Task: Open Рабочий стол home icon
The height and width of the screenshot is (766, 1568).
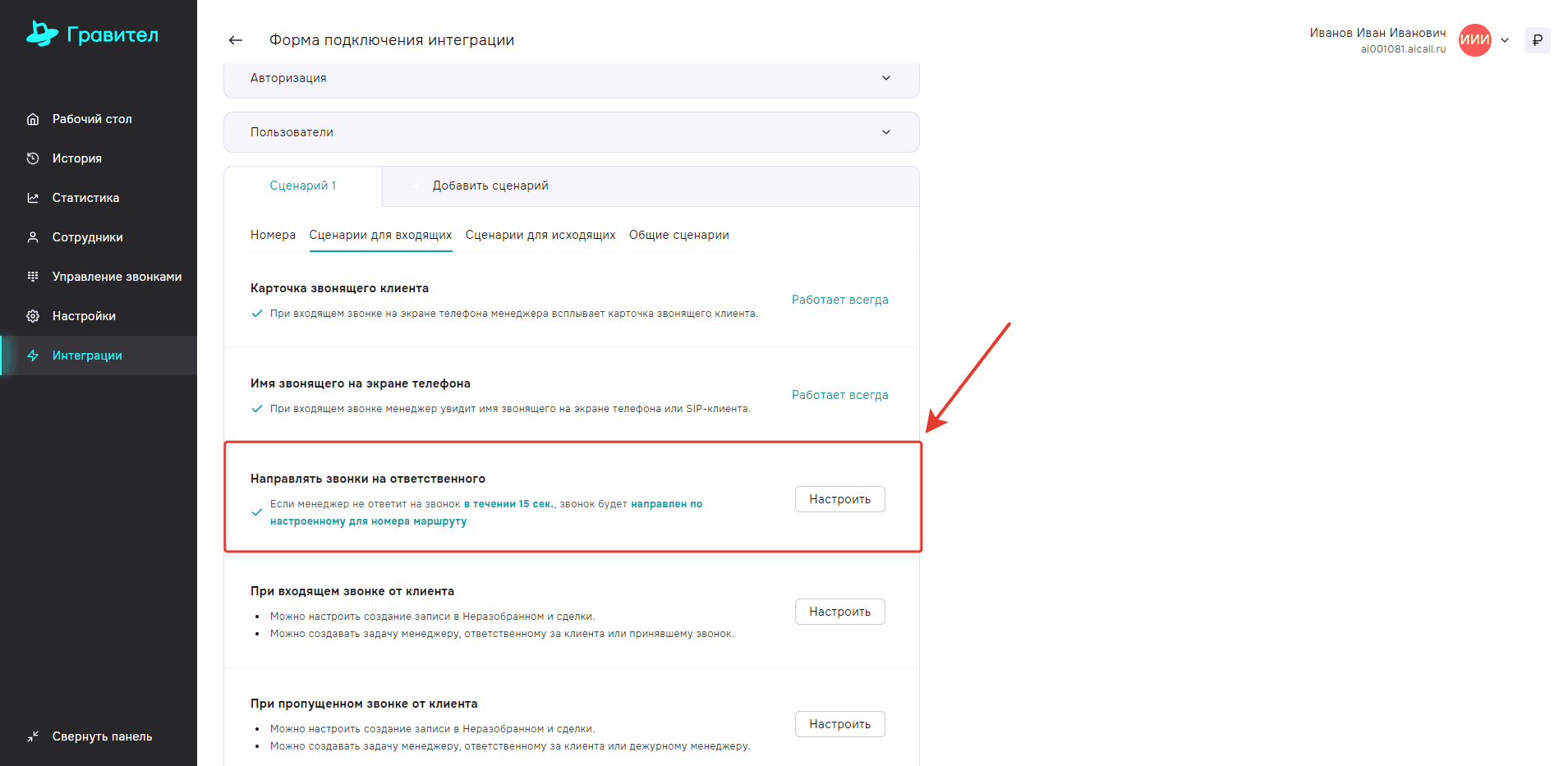Action: (33, 119)
